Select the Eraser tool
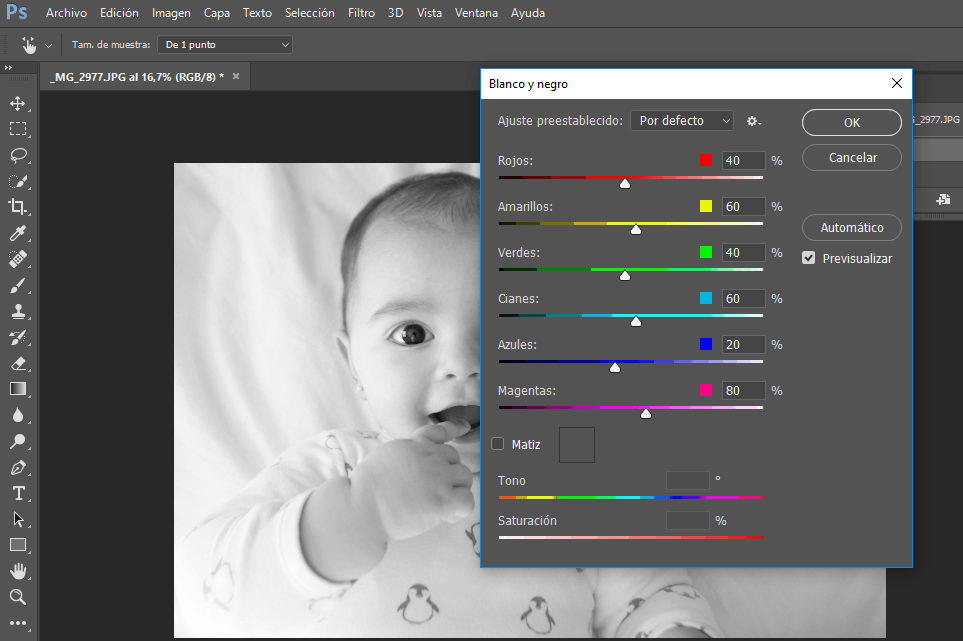 (18, 363)
